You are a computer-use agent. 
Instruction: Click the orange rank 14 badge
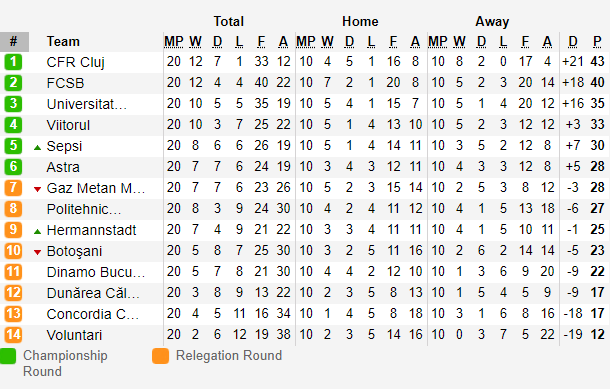point(13,335)
